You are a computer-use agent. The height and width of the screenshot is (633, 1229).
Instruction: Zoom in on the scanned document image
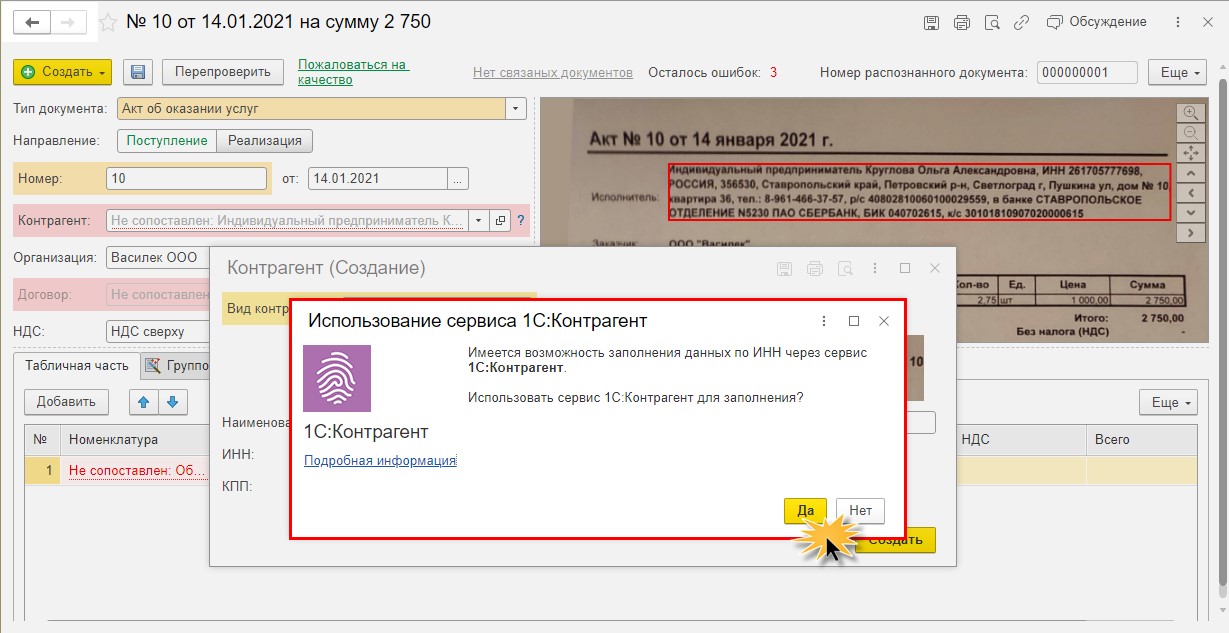coord(1190,112)
